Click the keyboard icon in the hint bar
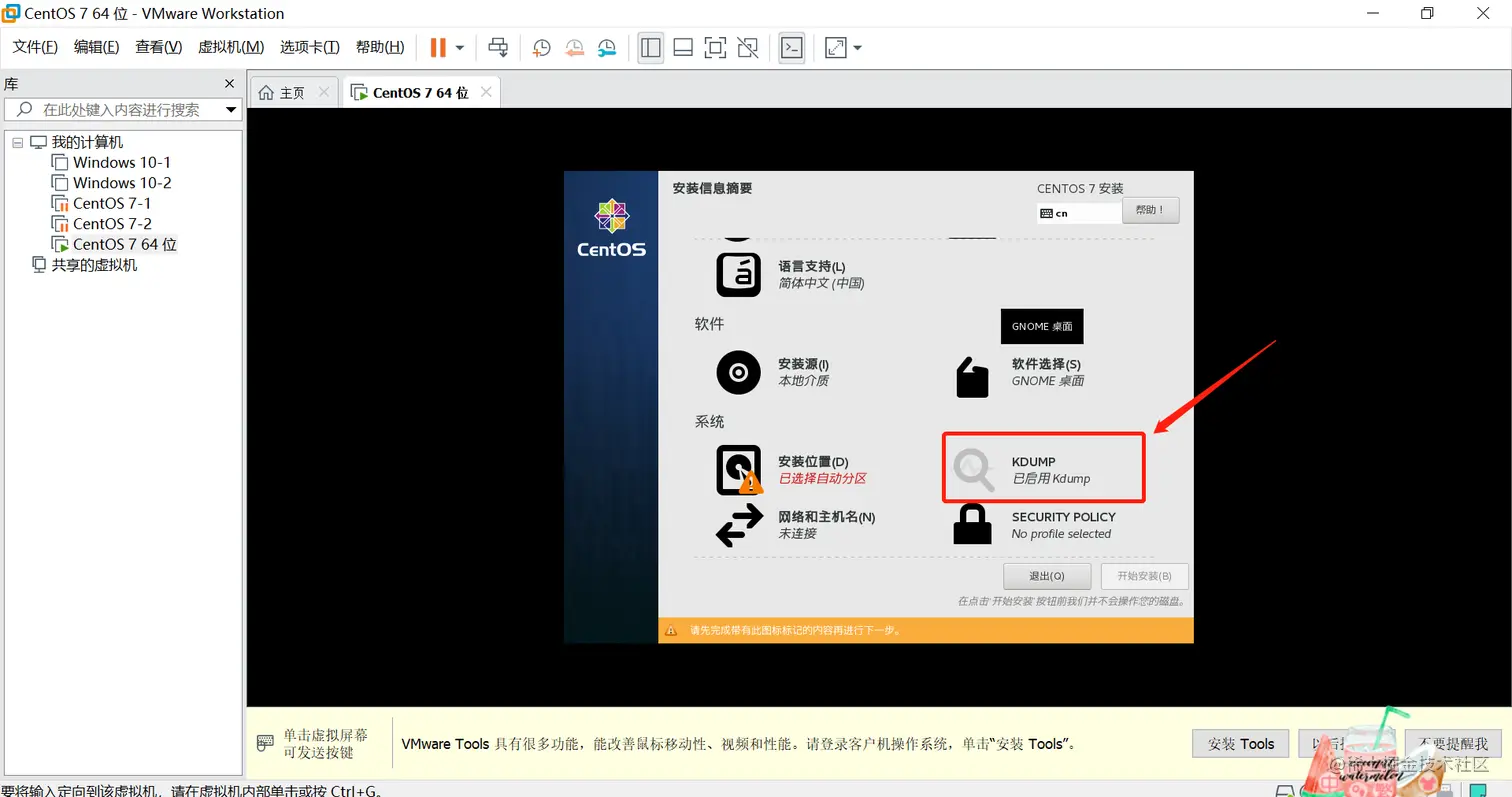The height and width of the screenshot is (797, 1512). click(265, 743)
